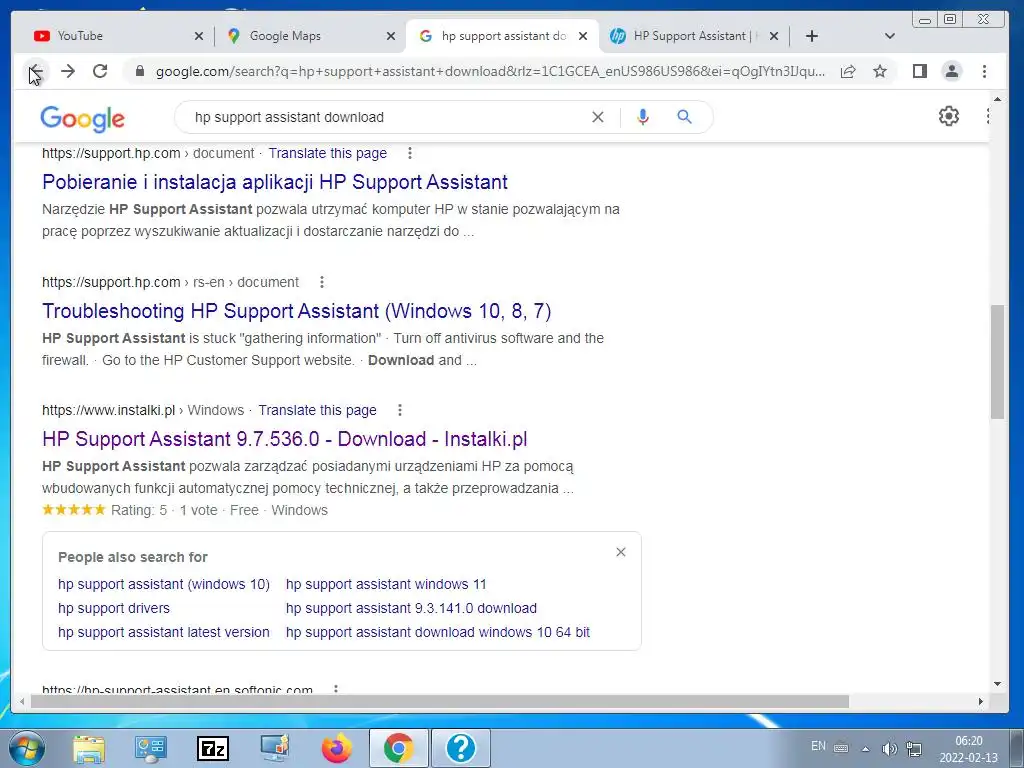Start voice search with microphone icon

click(643, 118)
